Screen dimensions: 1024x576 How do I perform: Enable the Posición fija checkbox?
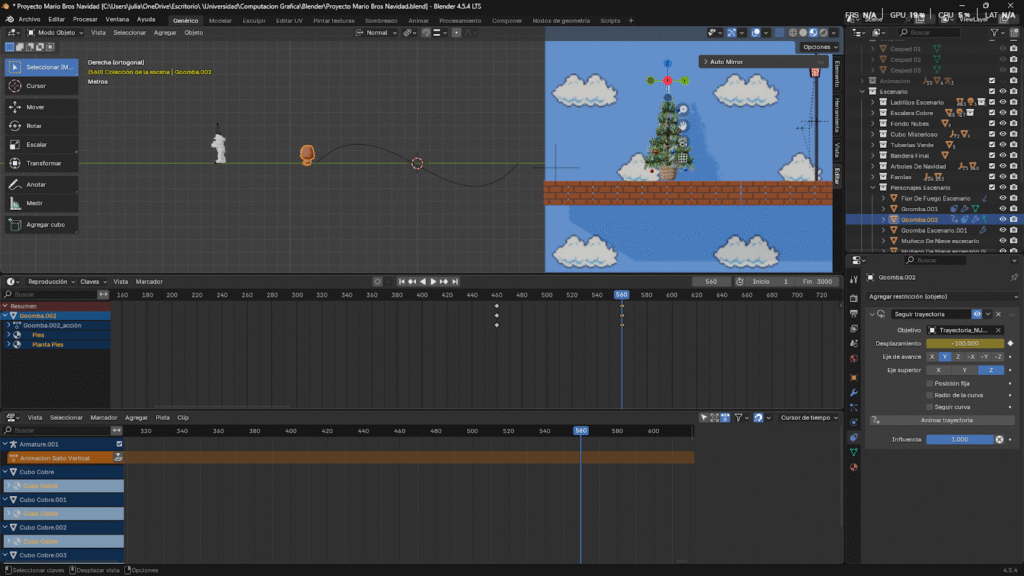point(930,383)
